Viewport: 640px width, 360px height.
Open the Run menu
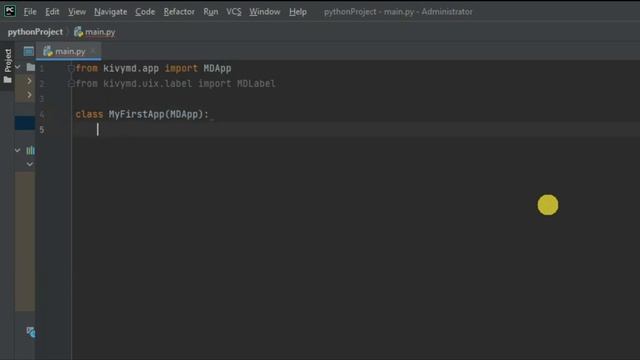tap(211, 12)
